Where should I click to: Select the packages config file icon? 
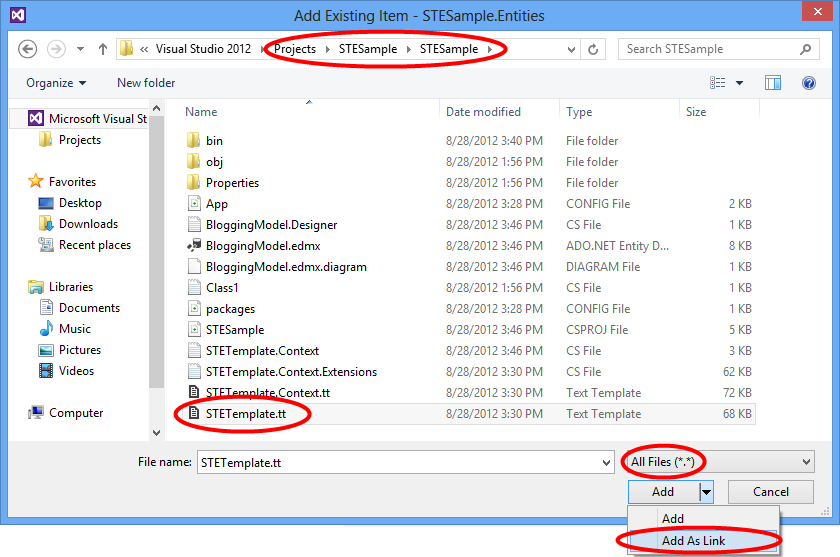[194, 308]
